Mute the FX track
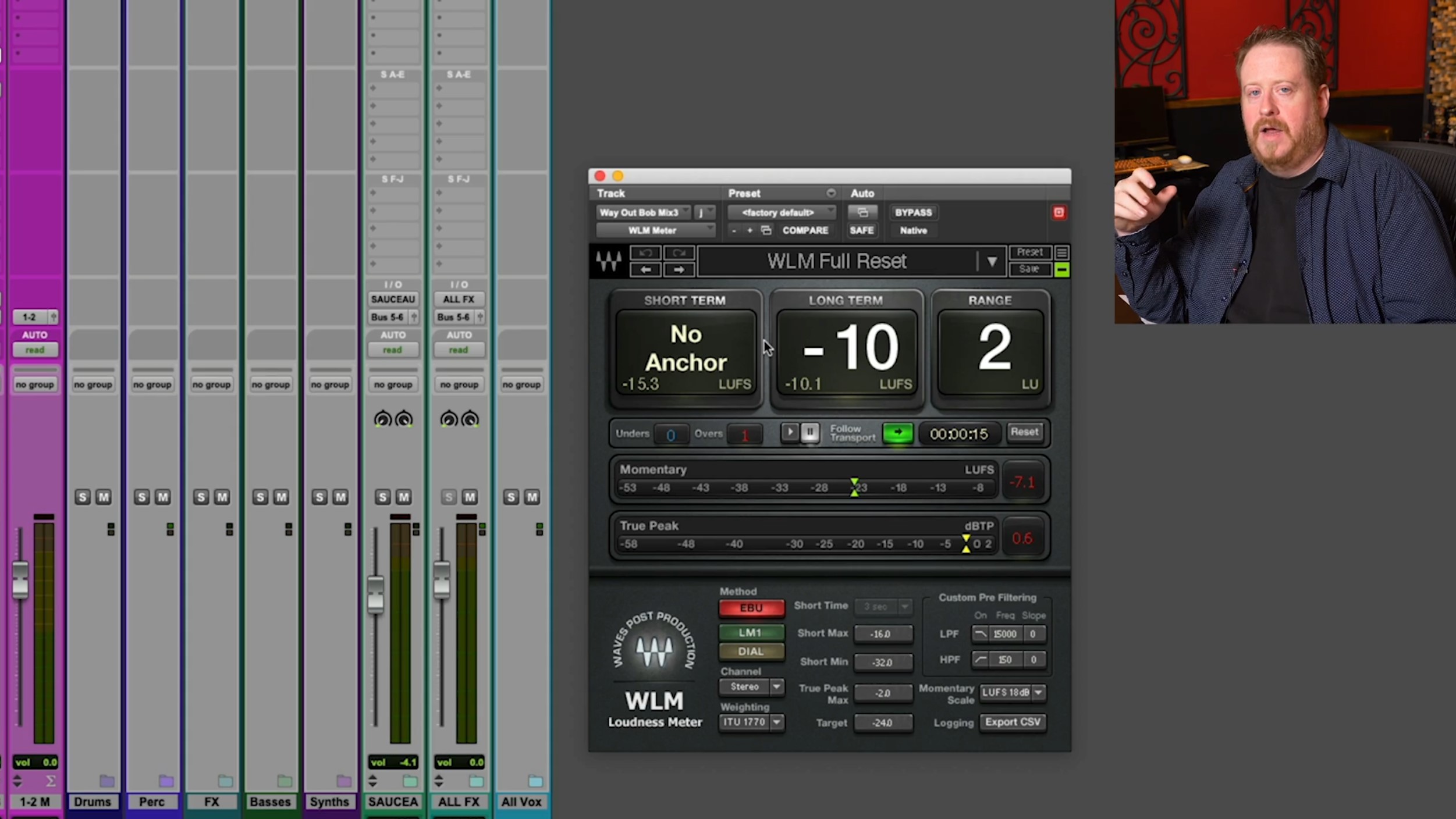 point(222,497)
